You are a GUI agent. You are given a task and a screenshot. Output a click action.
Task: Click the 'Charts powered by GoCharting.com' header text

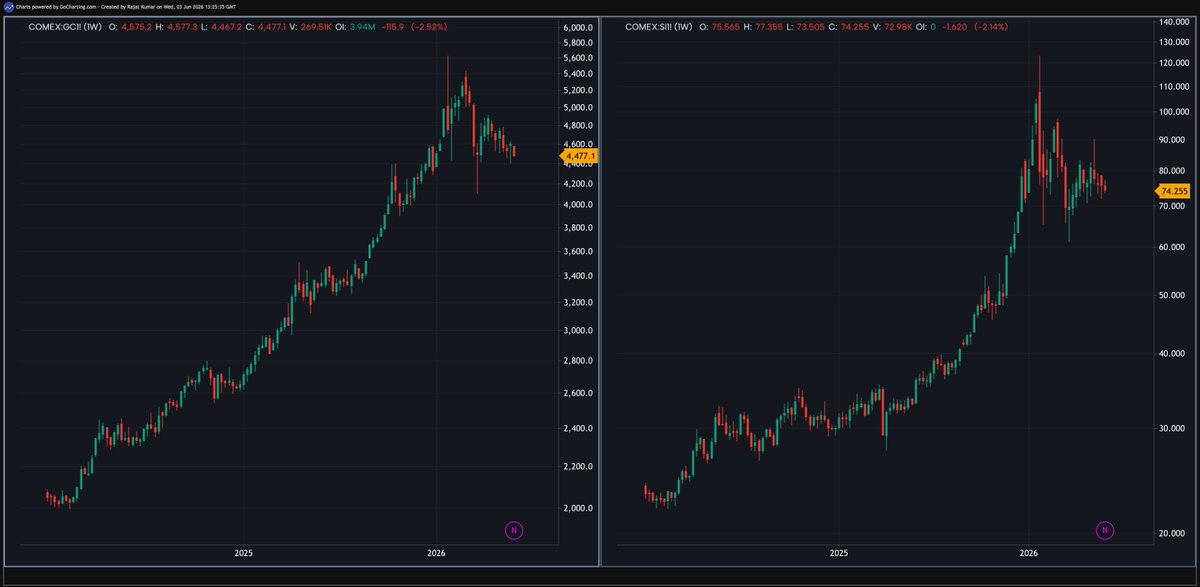(56, 6)
